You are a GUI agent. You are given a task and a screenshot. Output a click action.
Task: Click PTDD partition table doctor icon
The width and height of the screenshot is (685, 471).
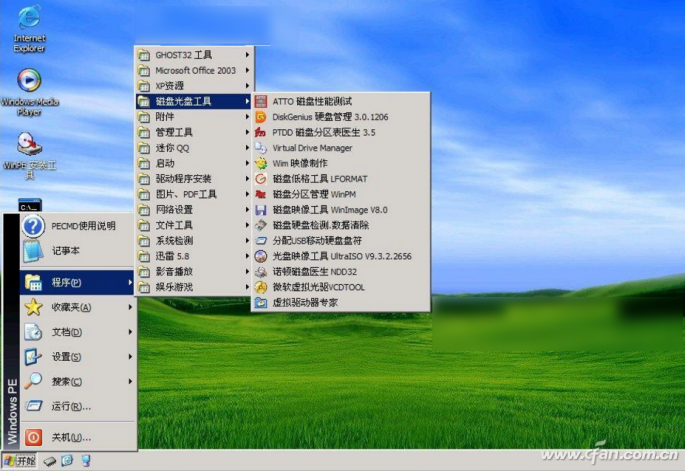tap(261, 132)
